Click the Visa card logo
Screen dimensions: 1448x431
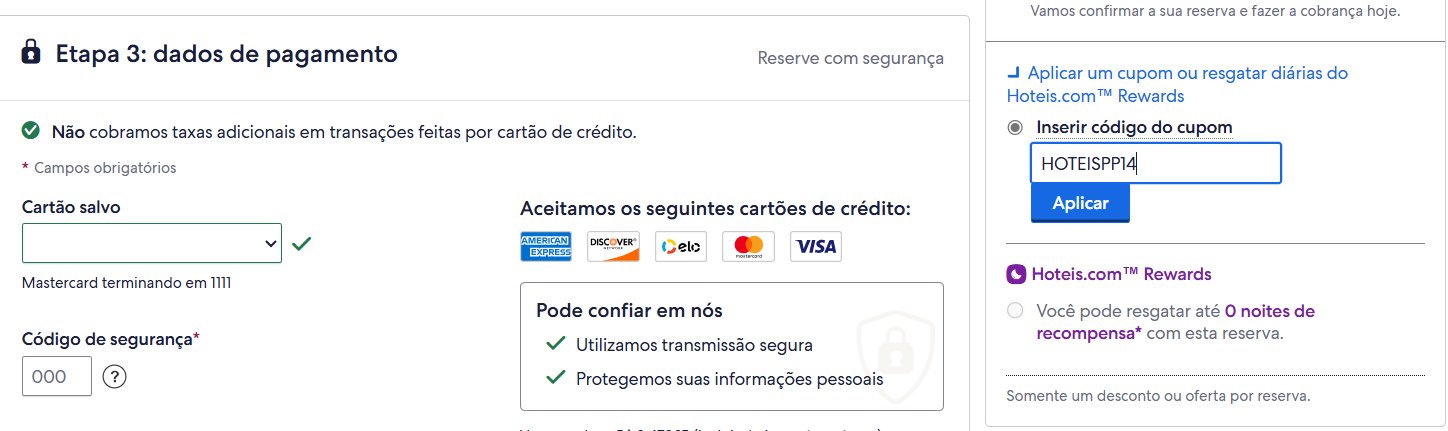(816, 246)
